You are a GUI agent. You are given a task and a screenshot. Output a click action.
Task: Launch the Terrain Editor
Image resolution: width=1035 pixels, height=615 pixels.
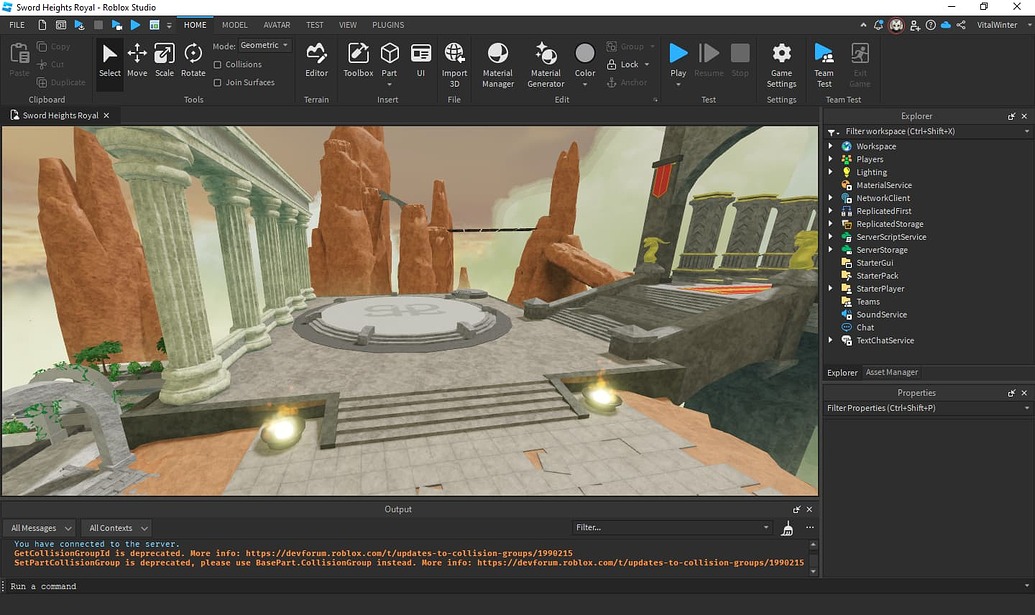316,60
